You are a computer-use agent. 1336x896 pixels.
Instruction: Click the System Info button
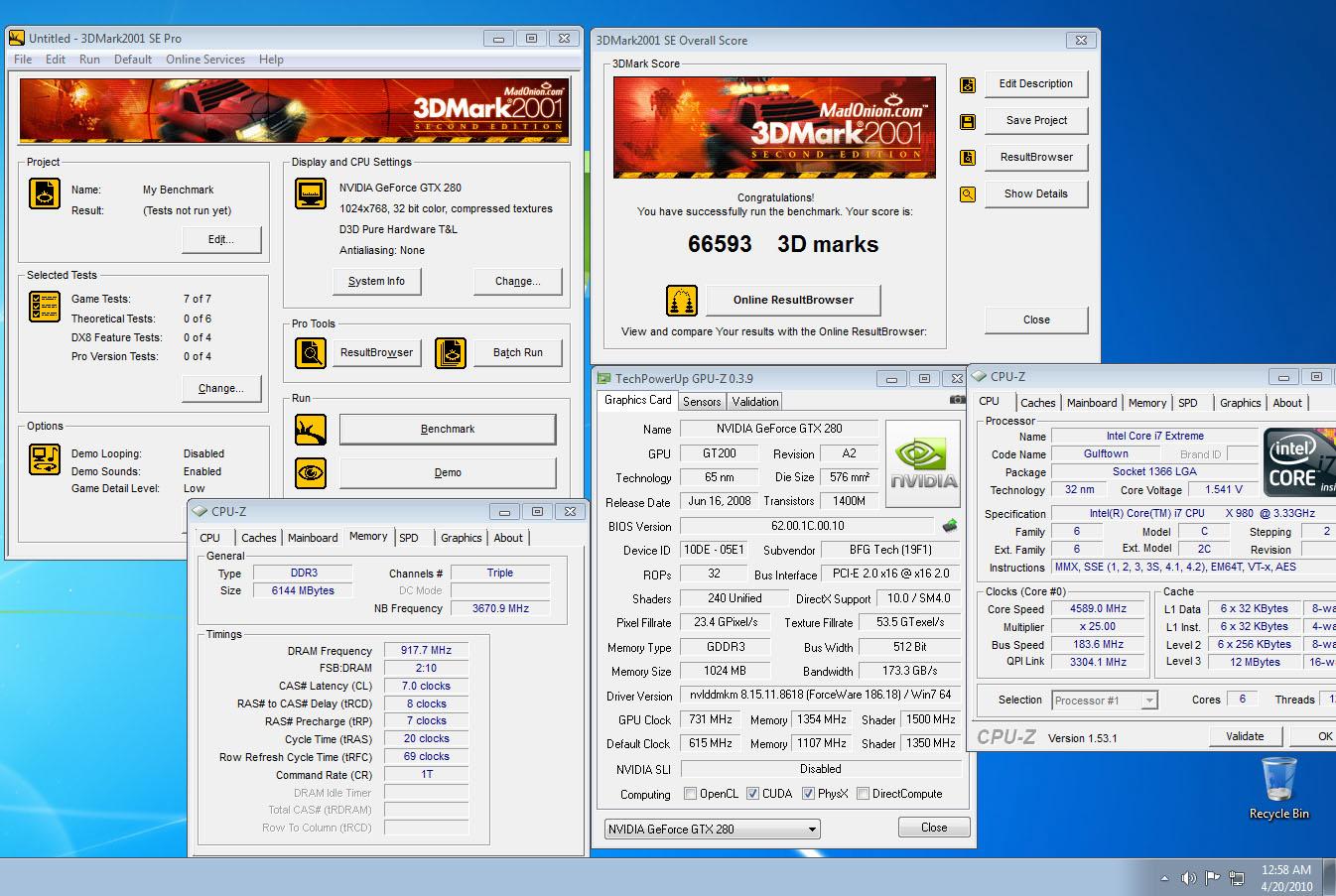point(376,281)
